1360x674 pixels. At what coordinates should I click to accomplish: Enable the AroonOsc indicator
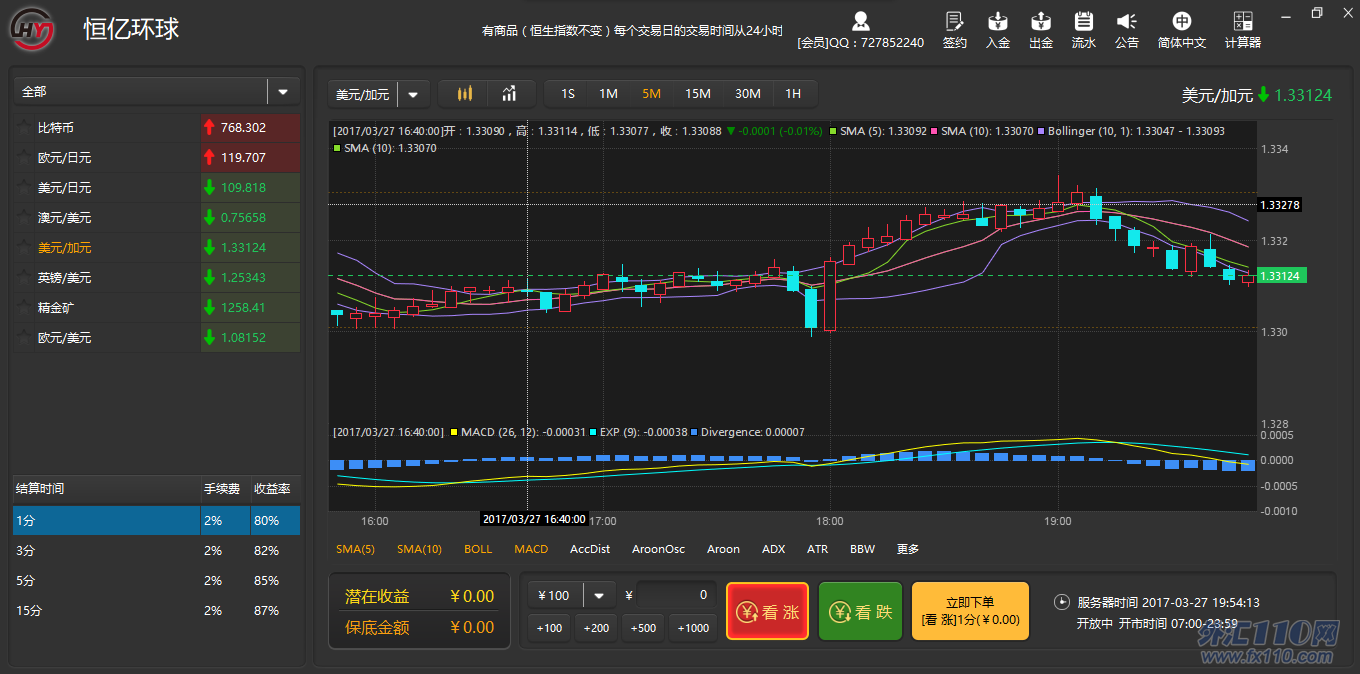point(658,549)
